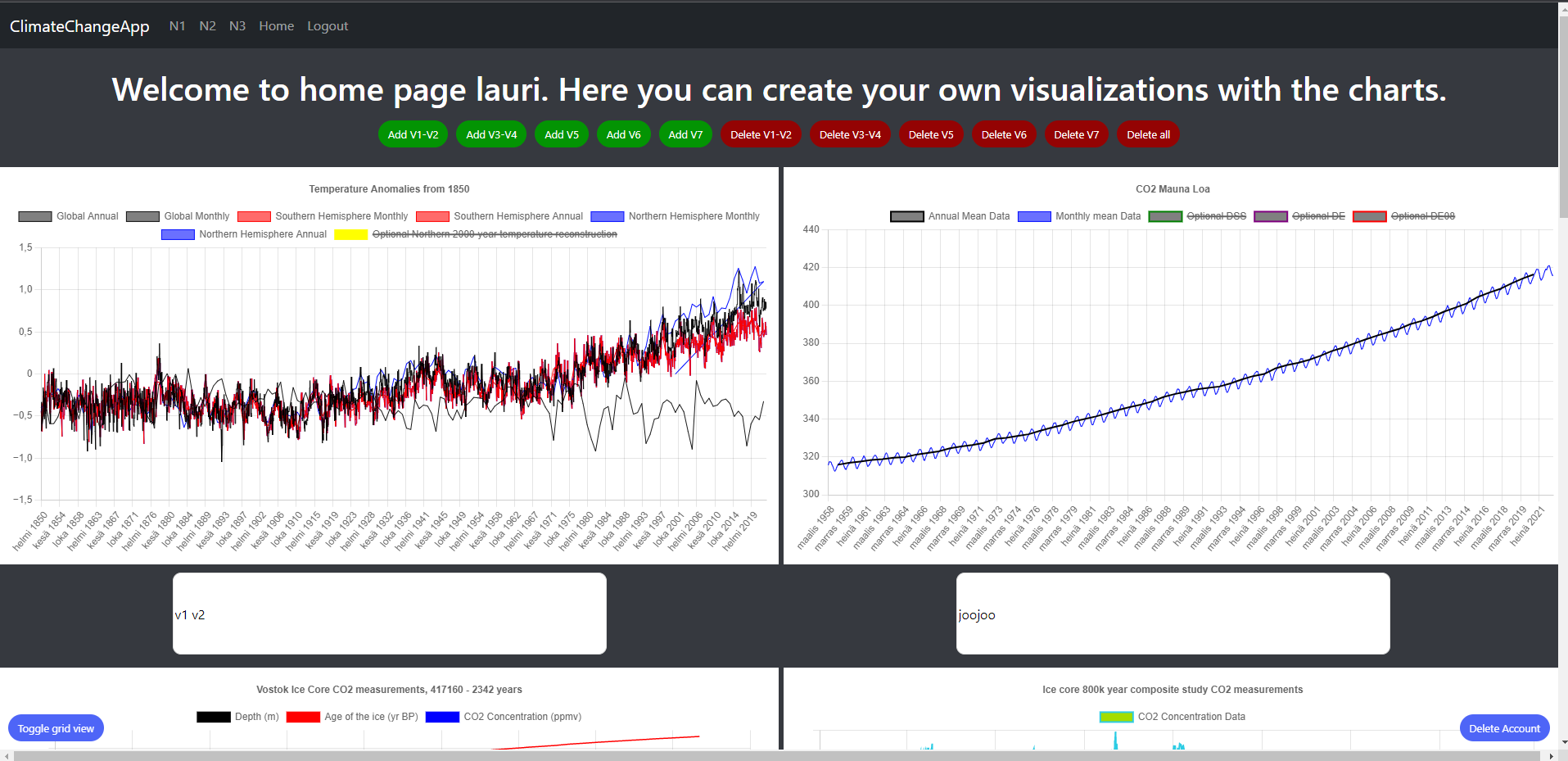This screenshot has width=1568, height=761.
Task: Toggle Annual Mean Data legend item
Action: [x=950, y=216]
